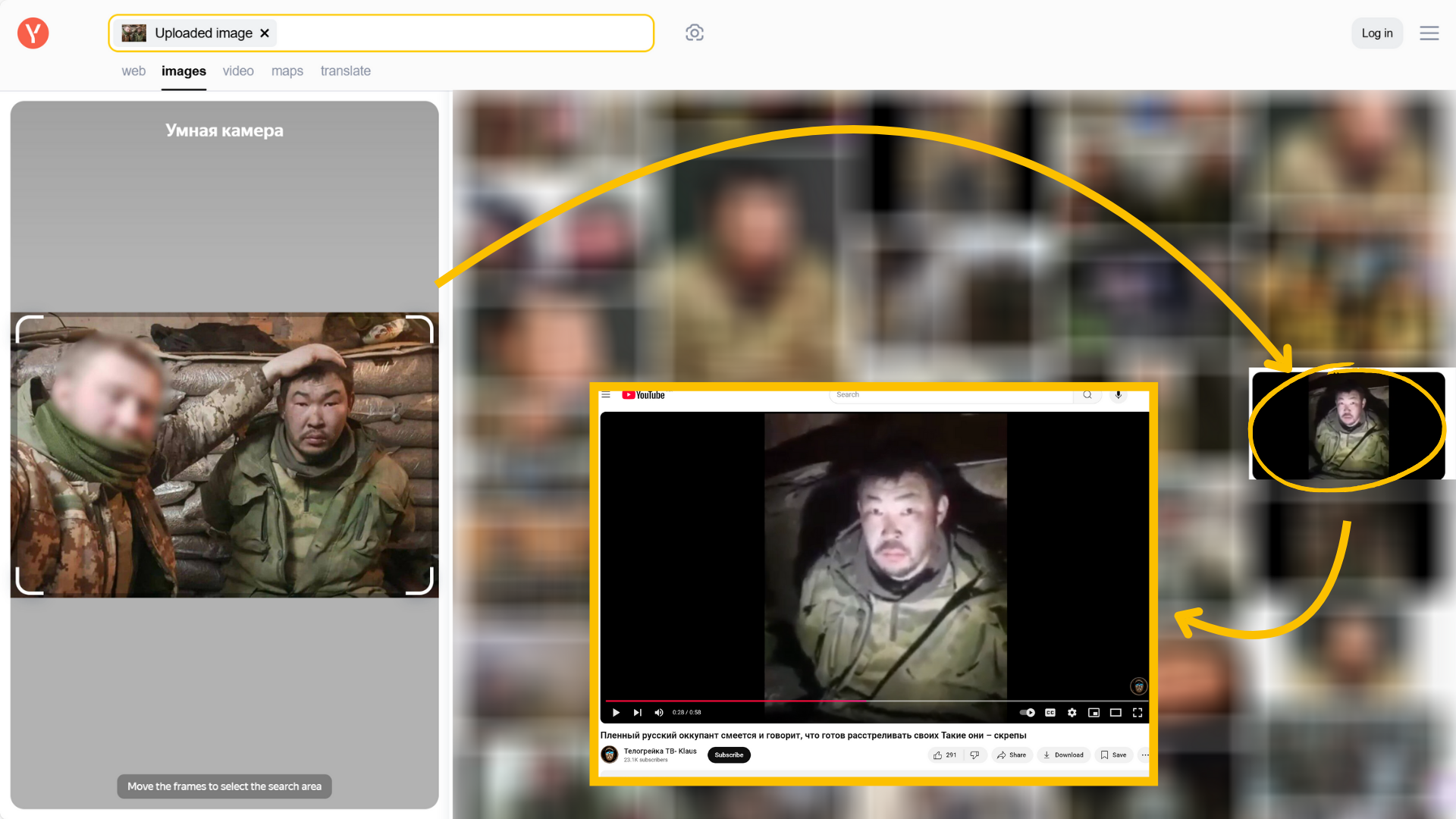The height and width of the screenshot is (819, 1456).
Task: Click the next video skip icon
Action: [x=638, y=713]
